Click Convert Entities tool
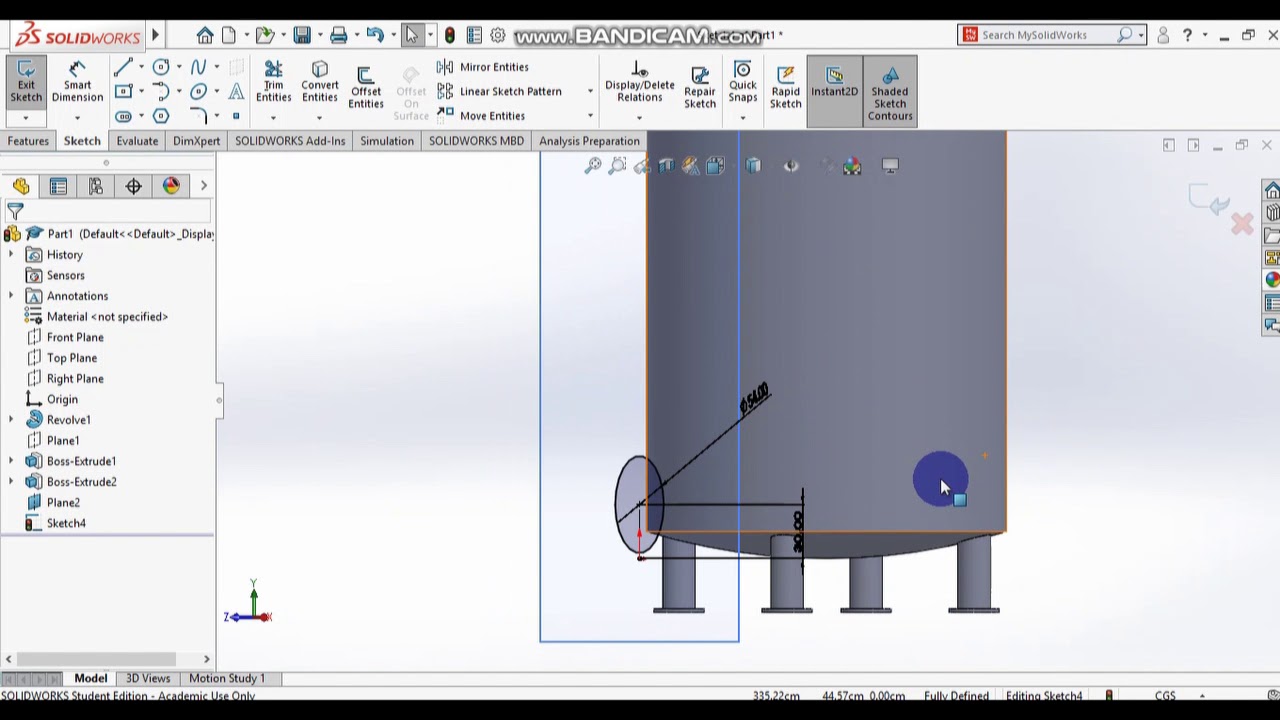1280x720 pixels. [320, 81]
